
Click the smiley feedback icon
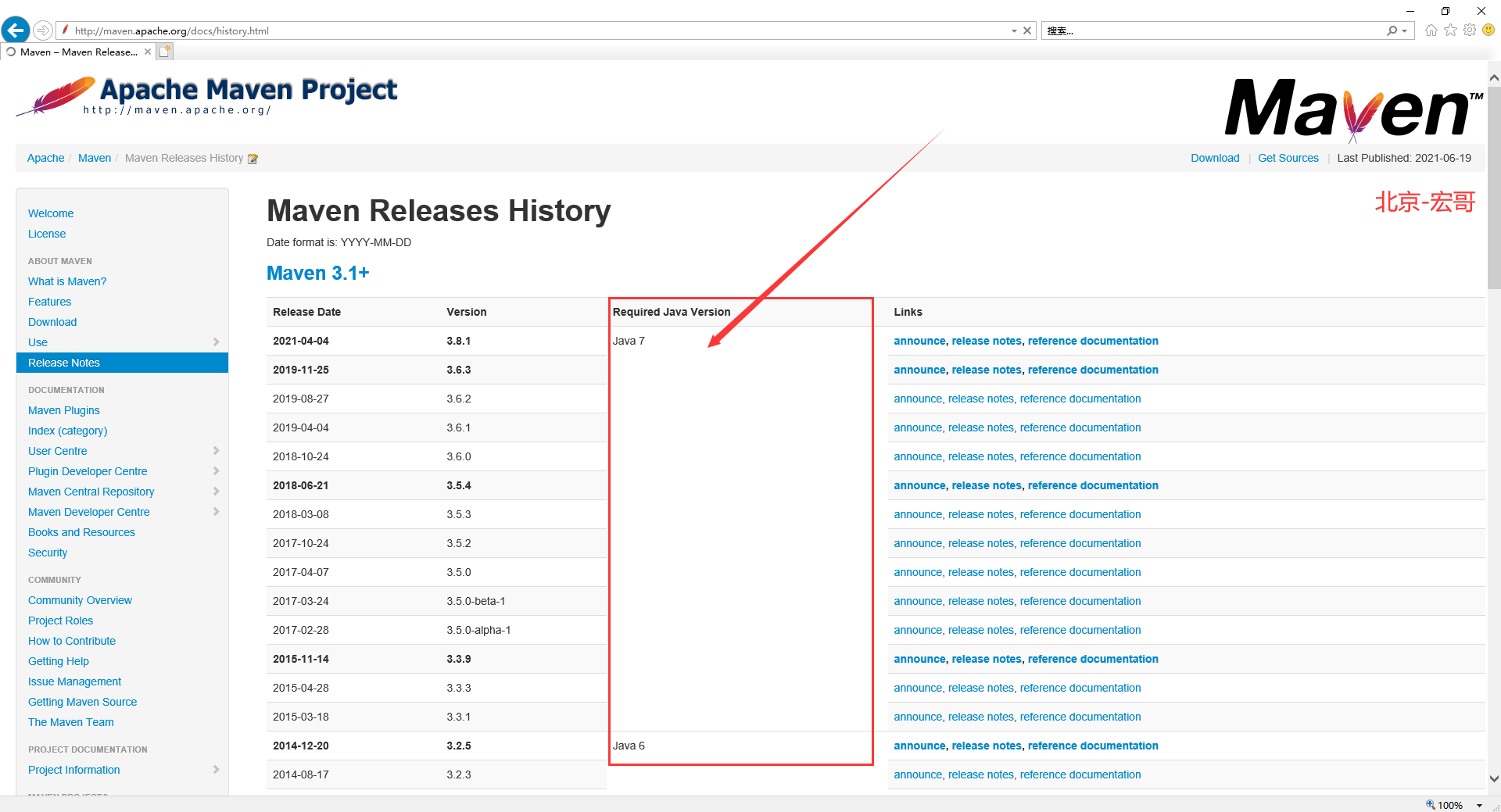[x=1488, y=30]
